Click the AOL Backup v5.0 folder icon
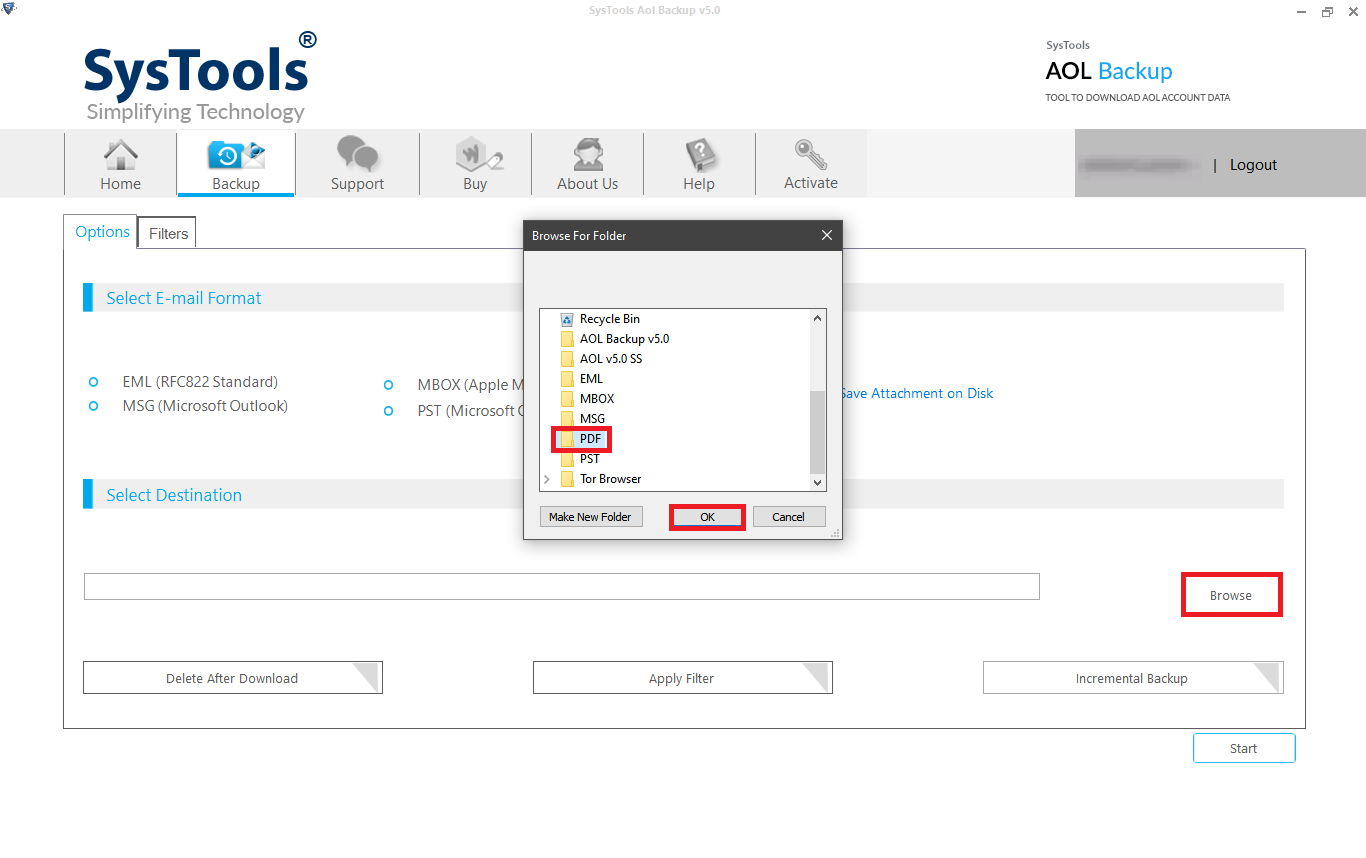 (567, 339)
